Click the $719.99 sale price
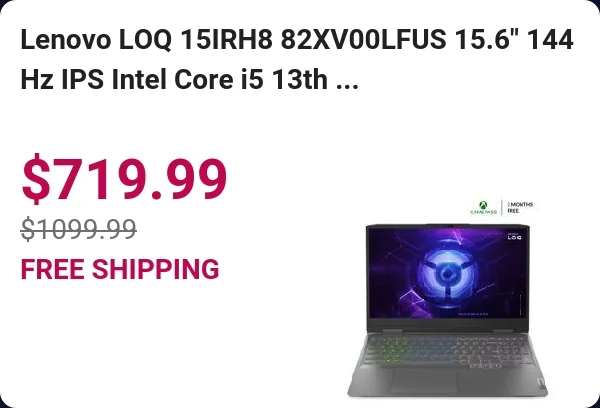The image size is (600, 408). [x=124, y=179]
